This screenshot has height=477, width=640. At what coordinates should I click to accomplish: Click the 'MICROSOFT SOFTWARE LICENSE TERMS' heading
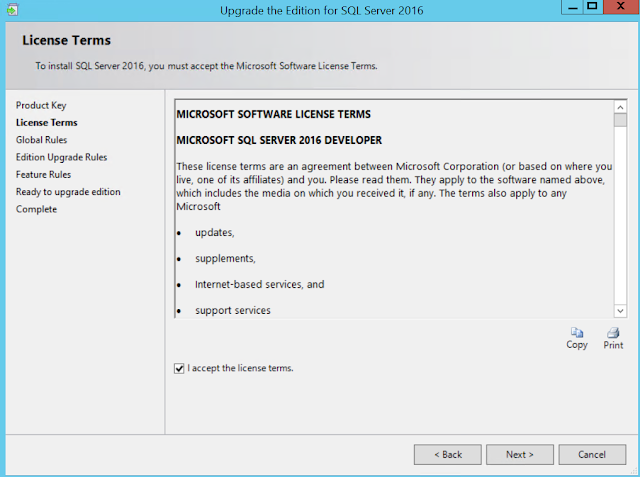pyautogui.click(x=273, y=114)
